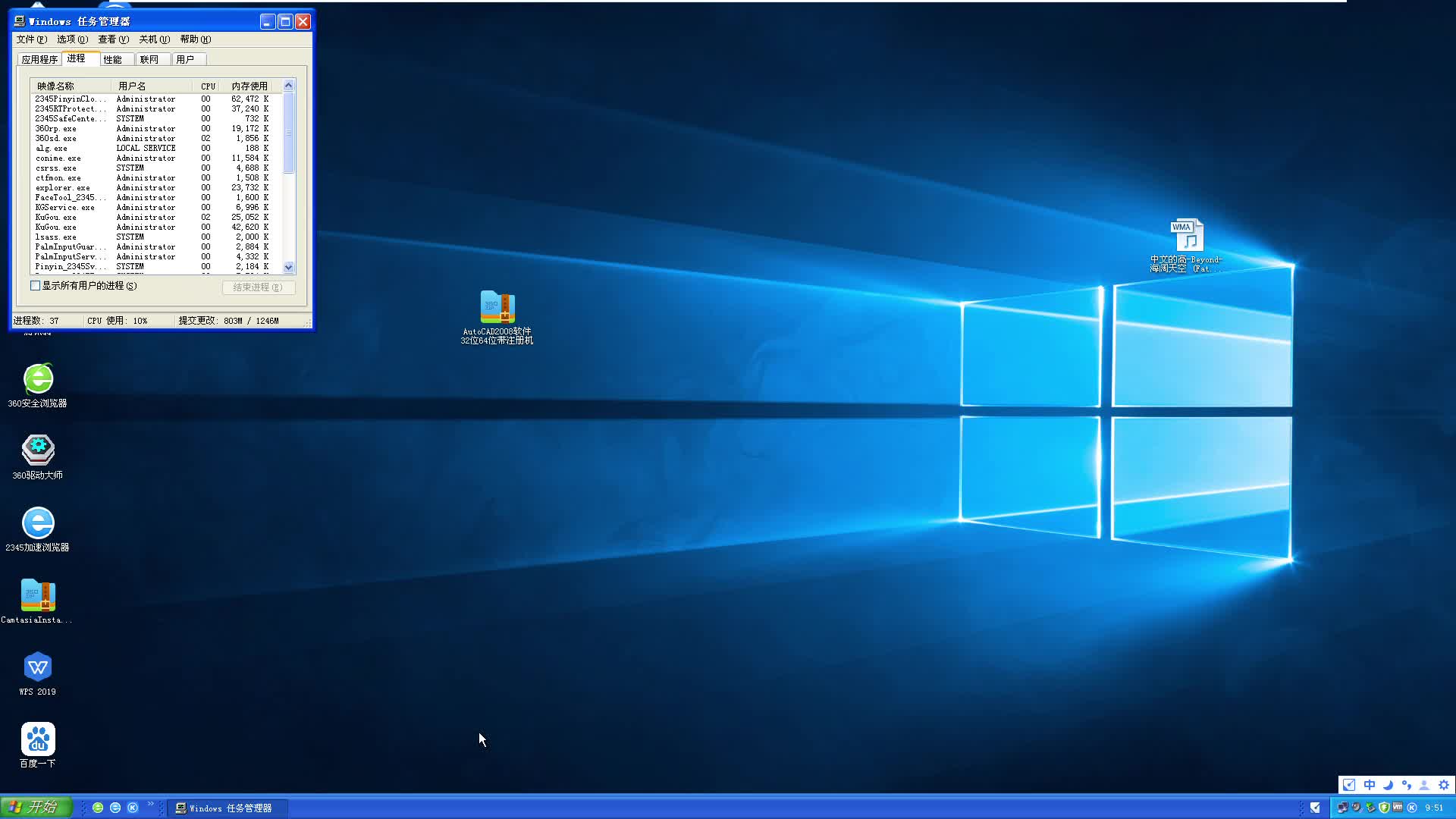Enable show processes from all users checkbox
Viewport: 1456px width, 819px height.
[36, 286]
